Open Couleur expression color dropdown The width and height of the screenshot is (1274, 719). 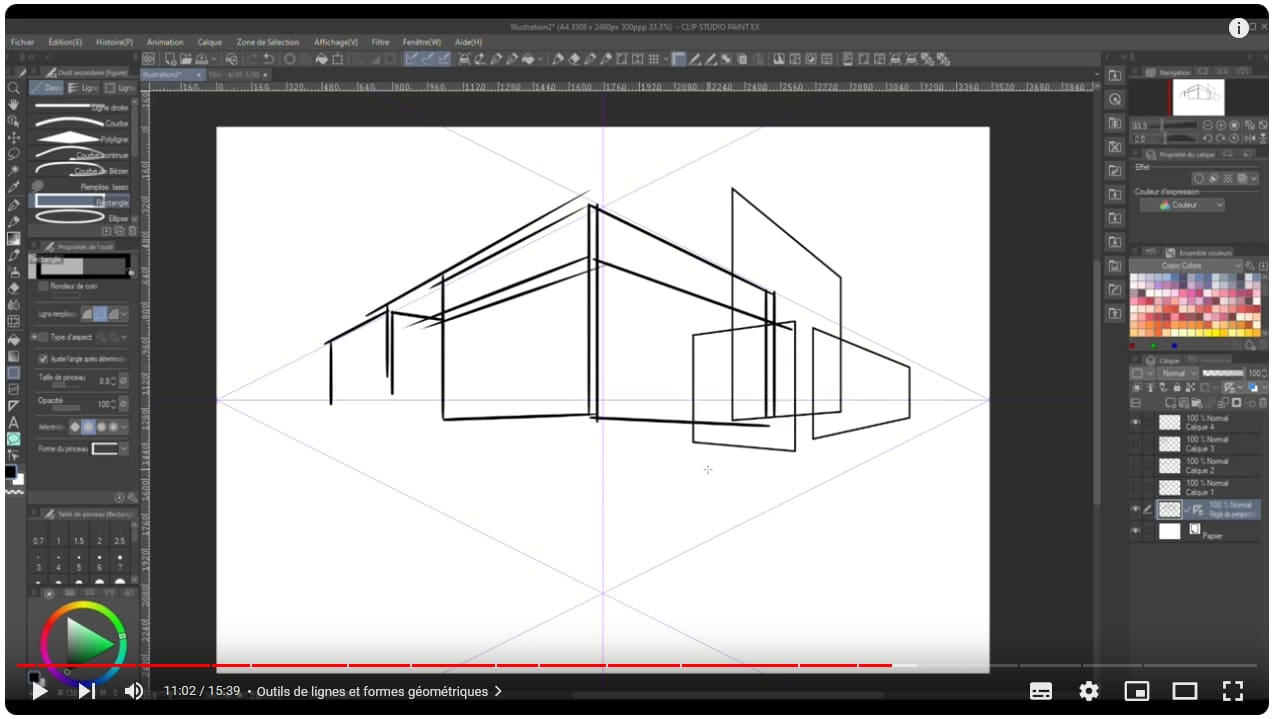(1182, 205)
